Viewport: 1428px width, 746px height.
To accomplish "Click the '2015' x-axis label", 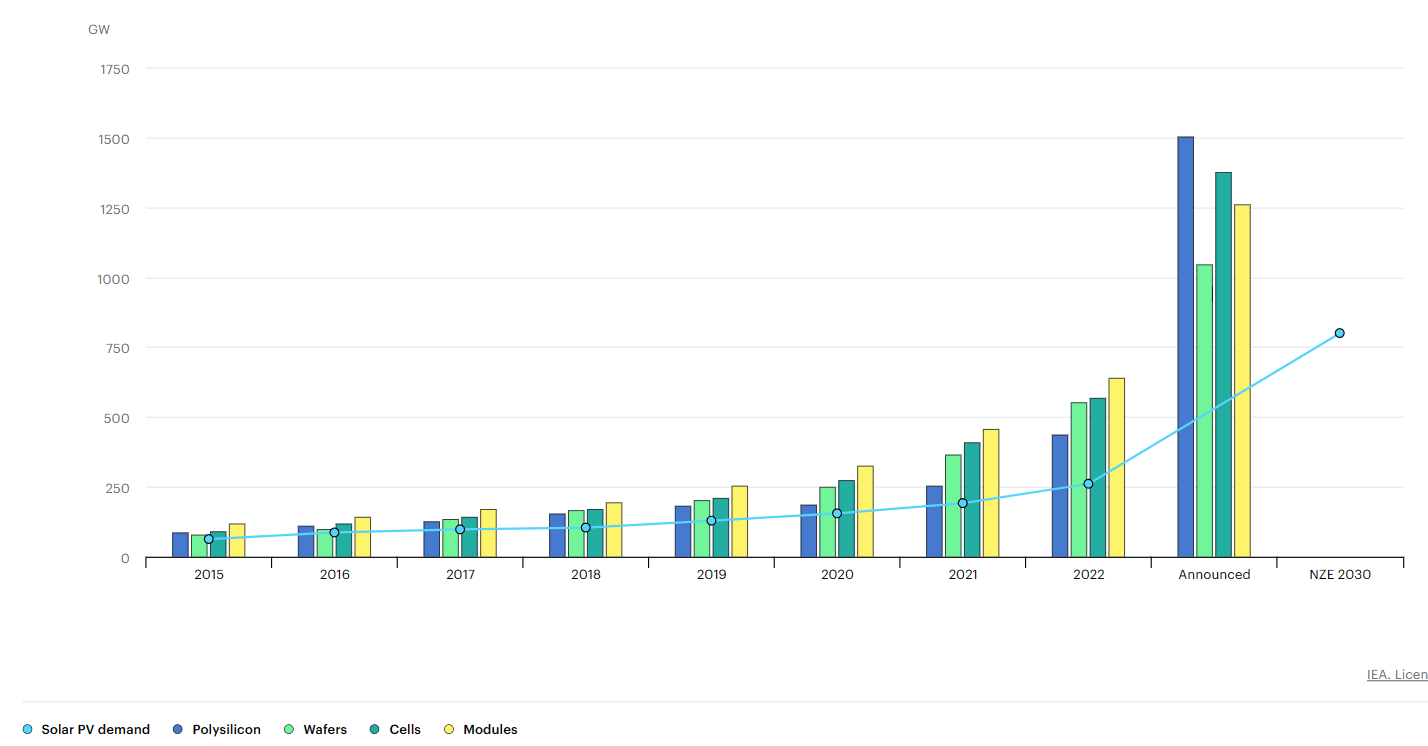I will (209, 575).
